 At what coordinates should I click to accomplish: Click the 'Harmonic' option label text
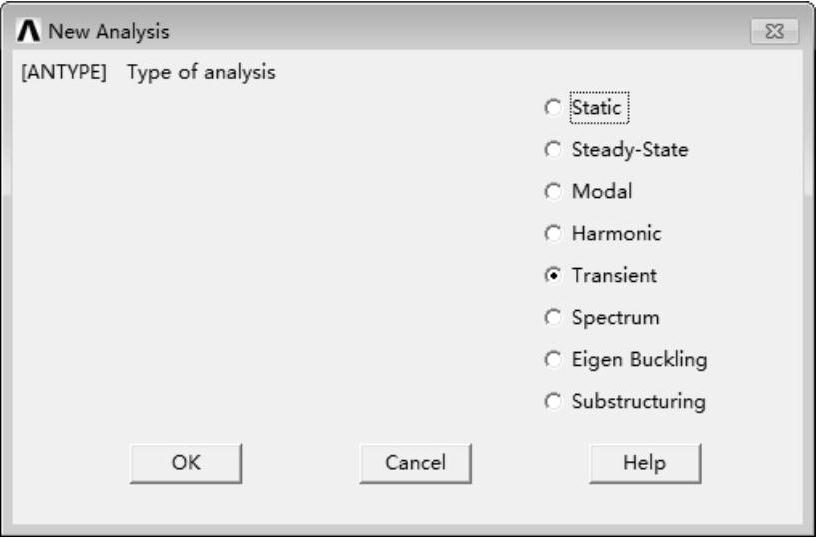pos(616,234)
